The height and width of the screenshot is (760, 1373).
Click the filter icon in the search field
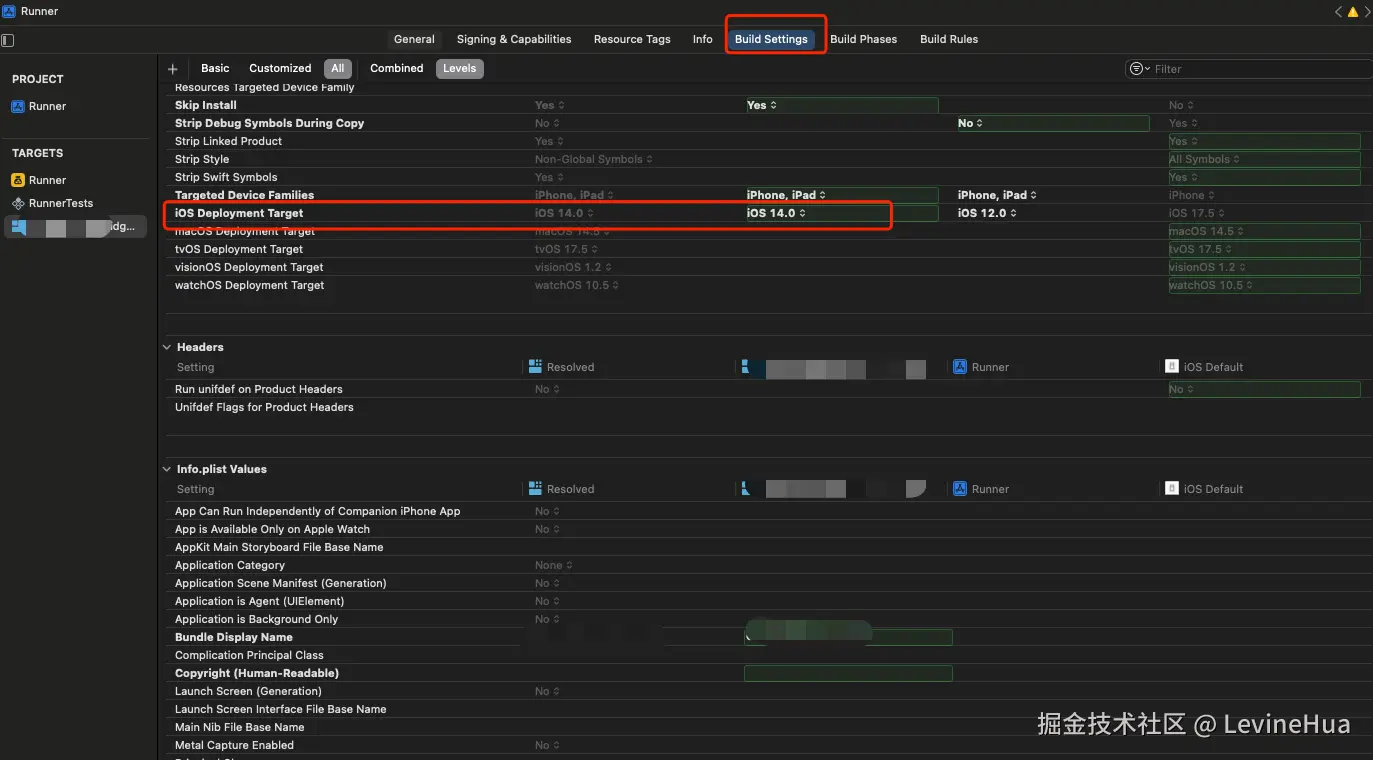1138,69
